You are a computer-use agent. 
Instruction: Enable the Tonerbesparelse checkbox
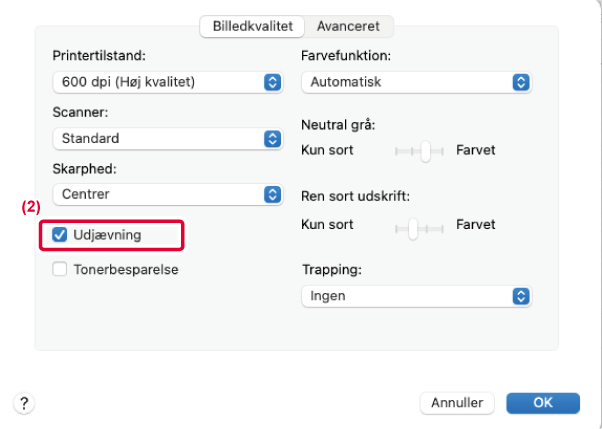click(59, 269)
